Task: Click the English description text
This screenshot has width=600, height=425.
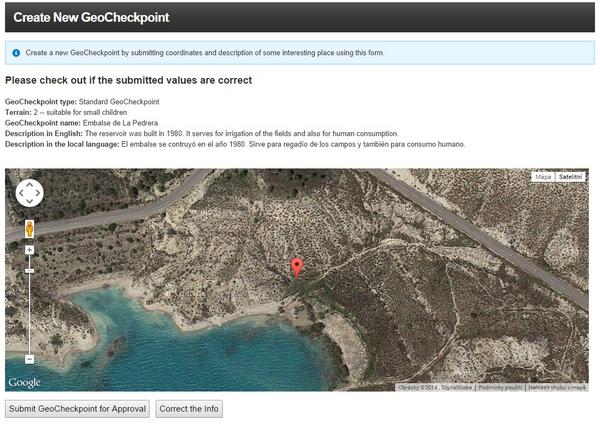Action: (x=241, y=134)
